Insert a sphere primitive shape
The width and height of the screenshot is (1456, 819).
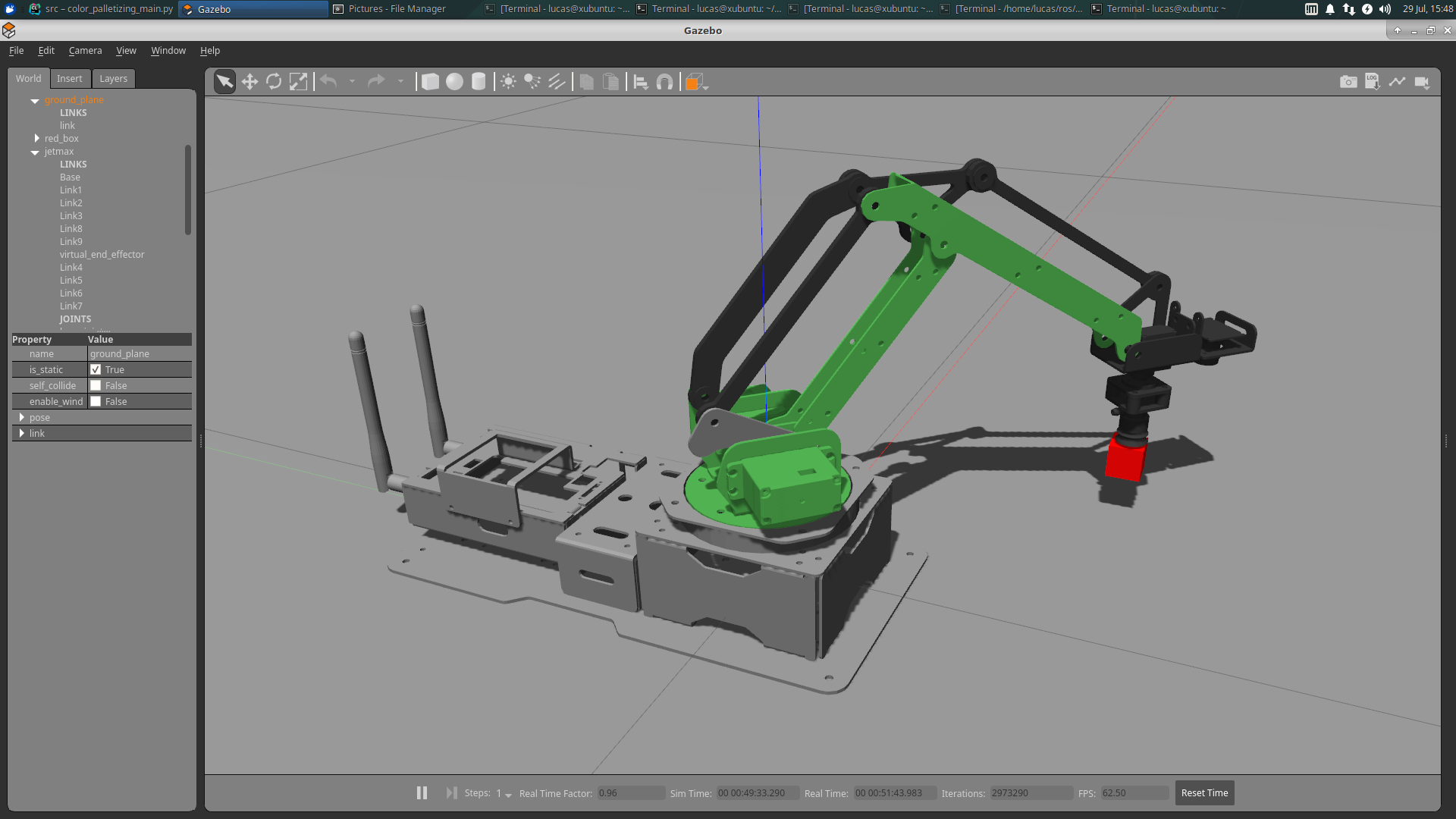coord(454,82)
